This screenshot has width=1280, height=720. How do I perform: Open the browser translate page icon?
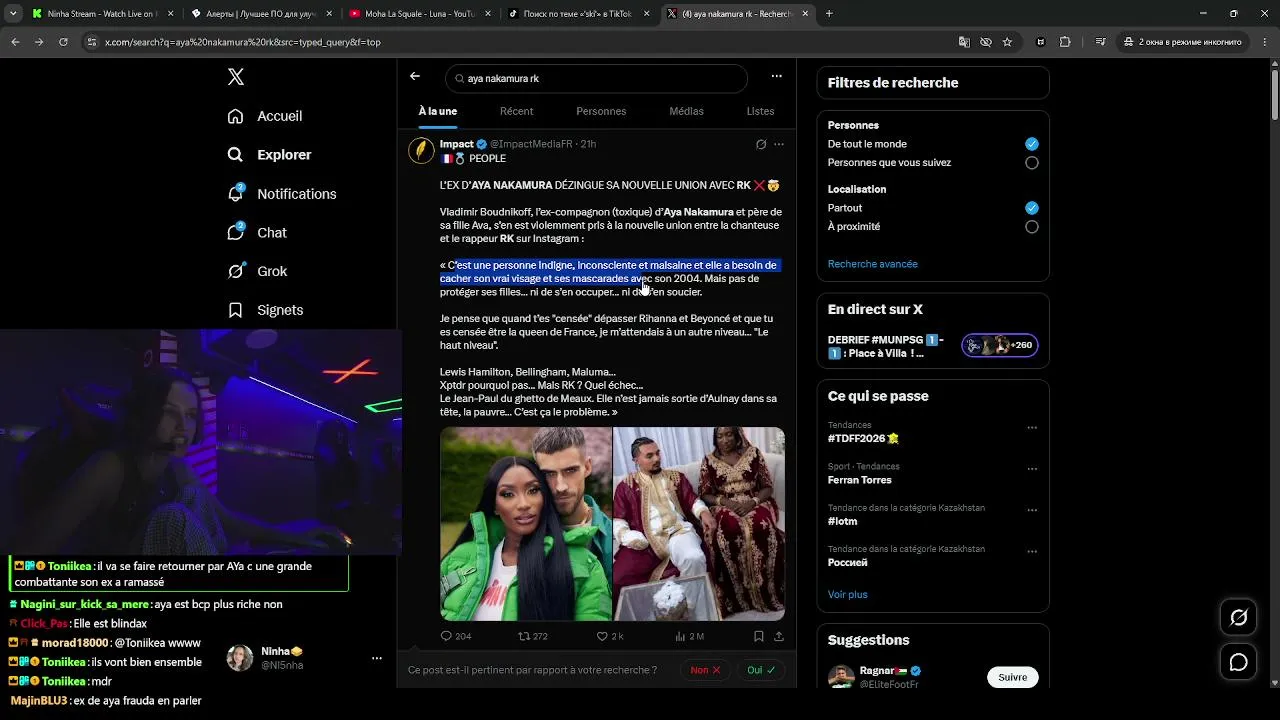[x=964, y=42]
